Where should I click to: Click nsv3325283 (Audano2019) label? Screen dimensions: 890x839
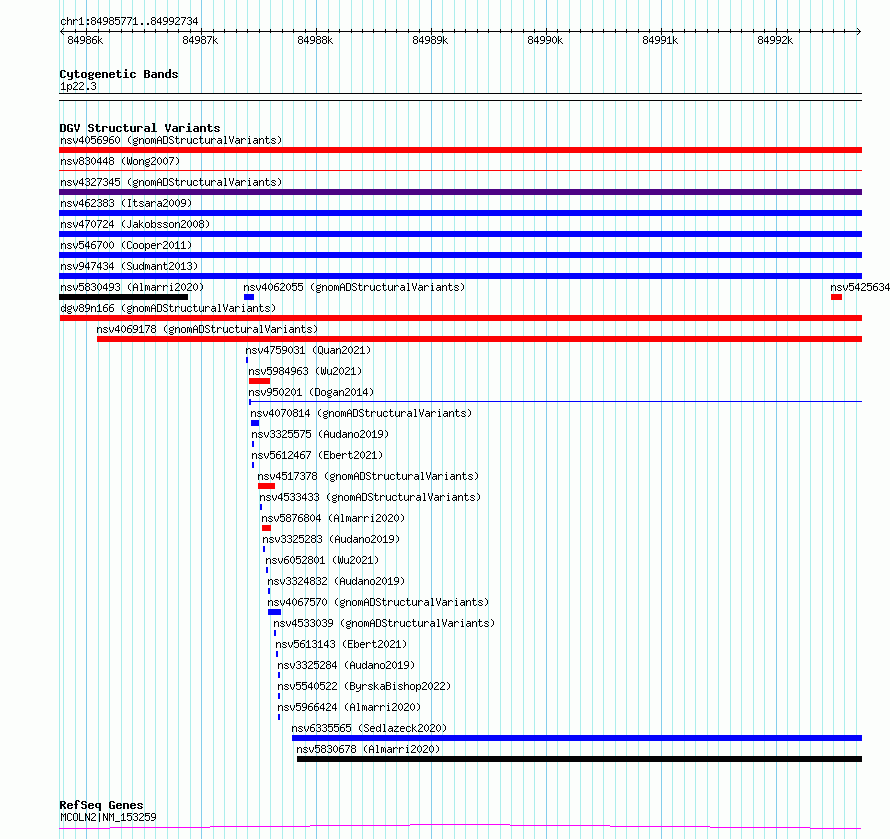[x=331, y=539]
